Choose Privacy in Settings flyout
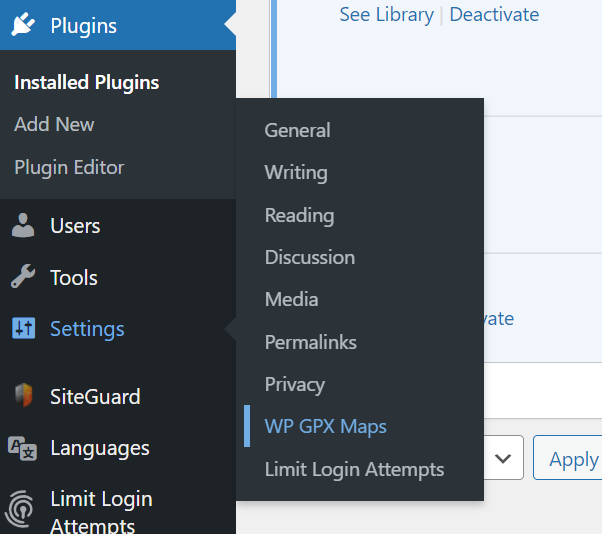Image resolution: width=602 pixels, height=534 pixels. pyautogui.click(x=295, y=385)
